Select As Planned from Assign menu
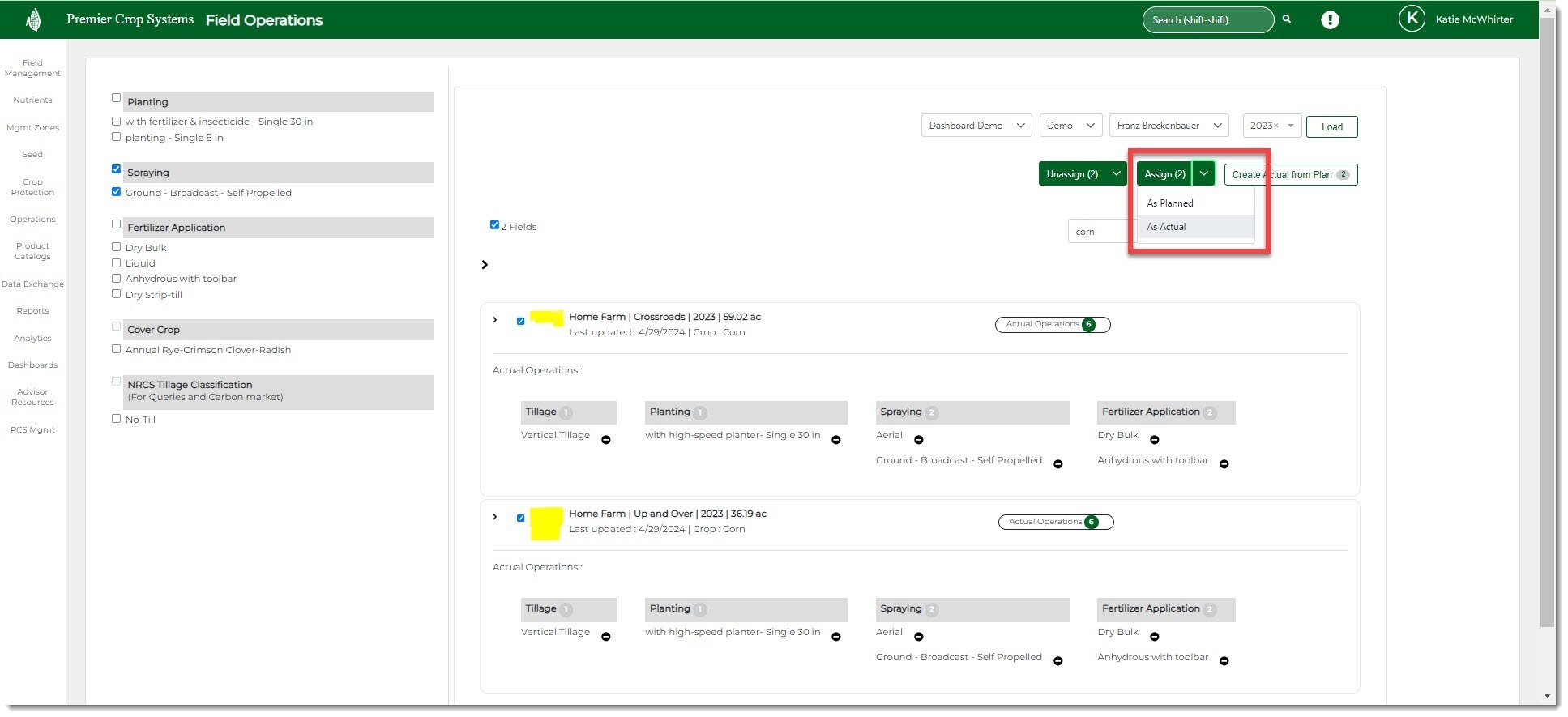Viewport: 1568px width, 717px height. click(x=1169, y=203)
